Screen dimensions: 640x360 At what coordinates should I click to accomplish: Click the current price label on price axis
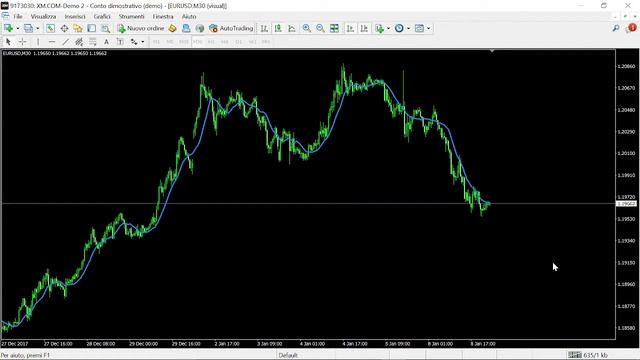tap(626, 203)
